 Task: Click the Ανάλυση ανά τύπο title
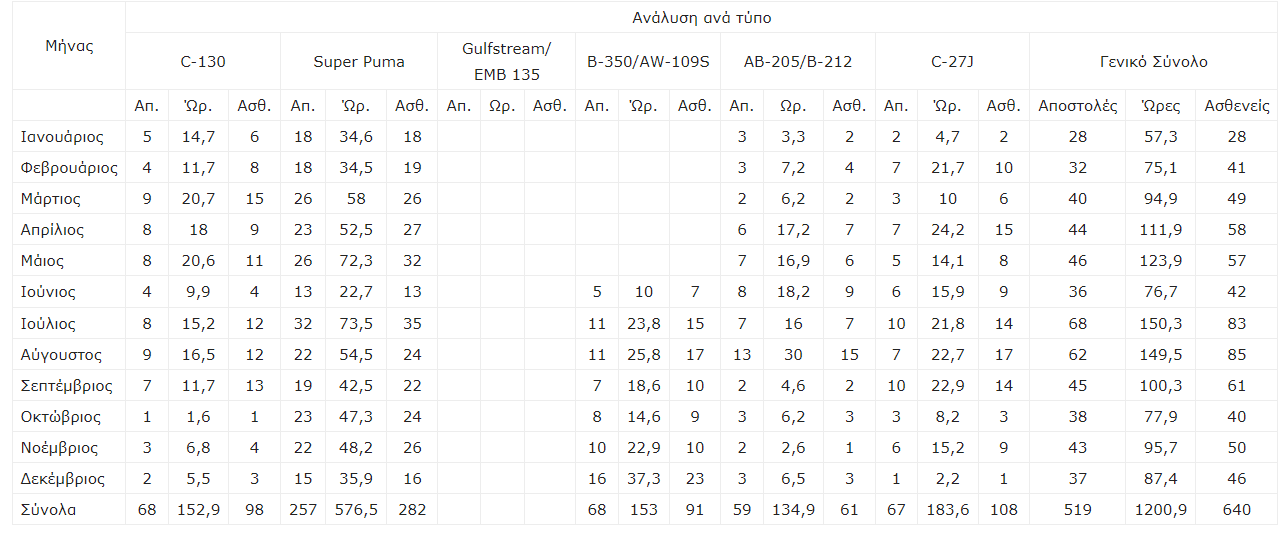(702, 18)
